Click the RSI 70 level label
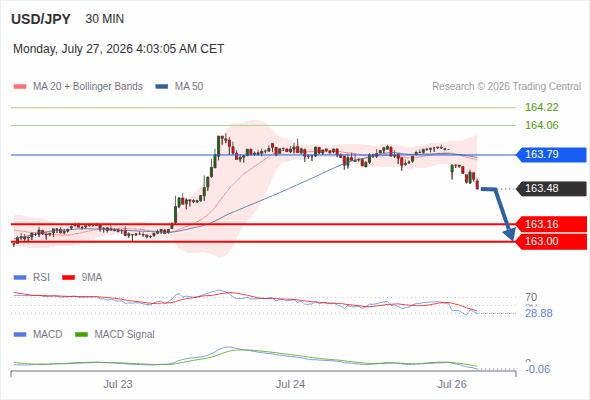This screenshot has height=400, width=590. tap(531, 297)
